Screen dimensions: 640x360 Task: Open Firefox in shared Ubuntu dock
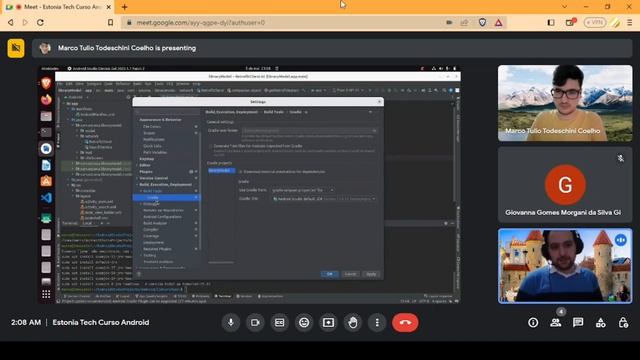(46, 99)
